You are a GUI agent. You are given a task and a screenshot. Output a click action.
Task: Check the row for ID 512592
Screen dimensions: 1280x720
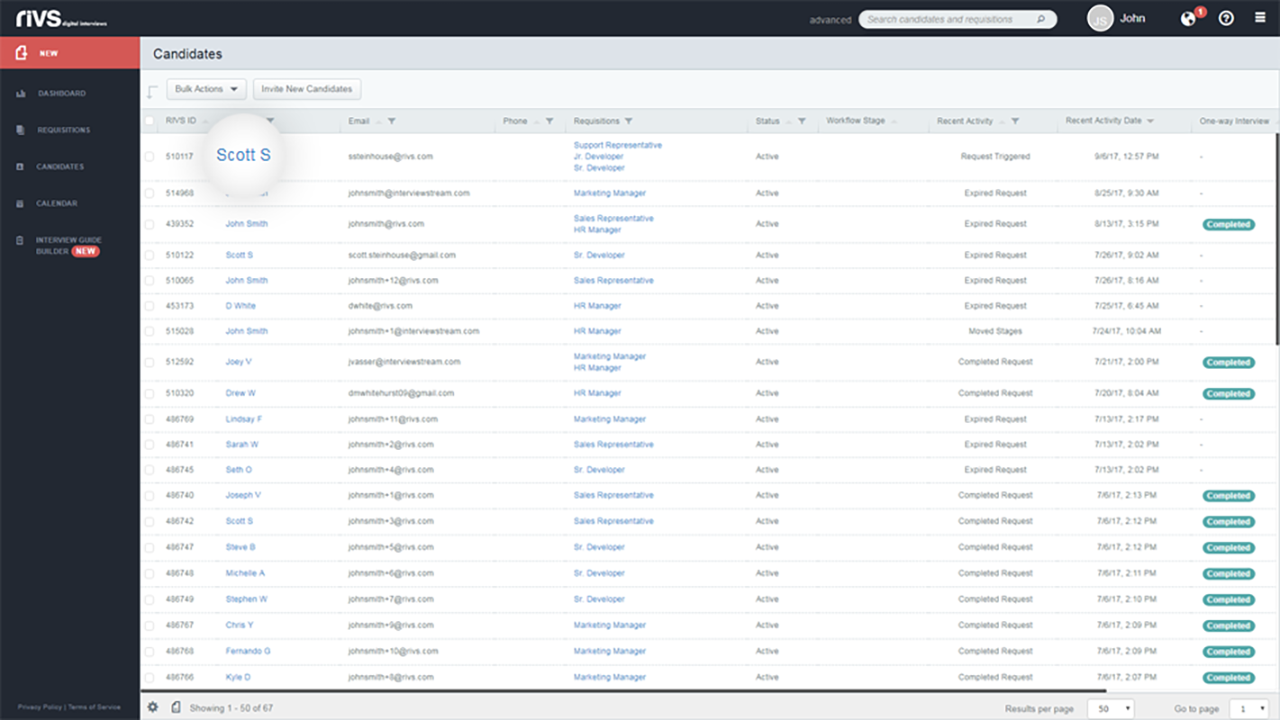[x=149, y=362]
